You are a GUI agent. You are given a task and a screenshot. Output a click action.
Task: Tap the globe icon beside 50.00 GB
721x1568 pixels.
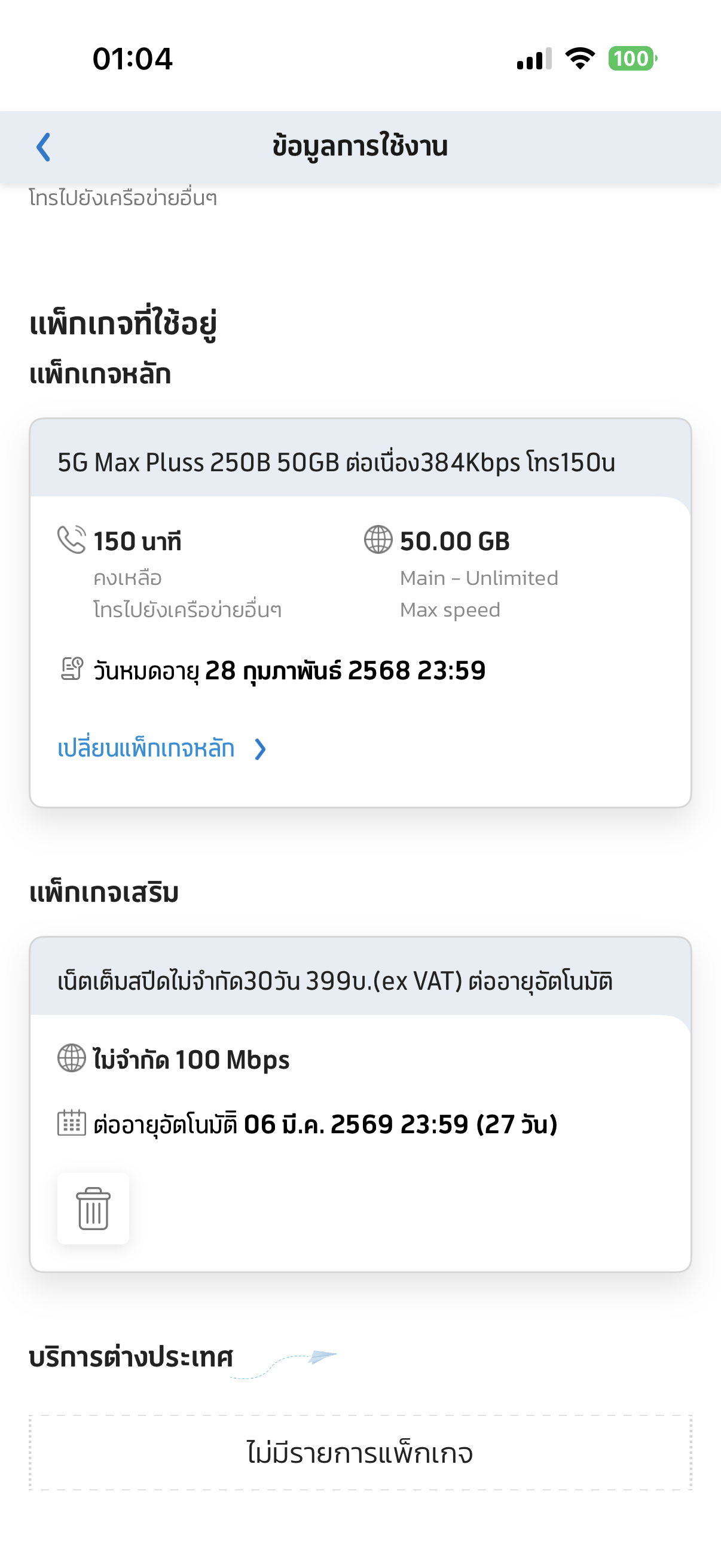[378, 540]
